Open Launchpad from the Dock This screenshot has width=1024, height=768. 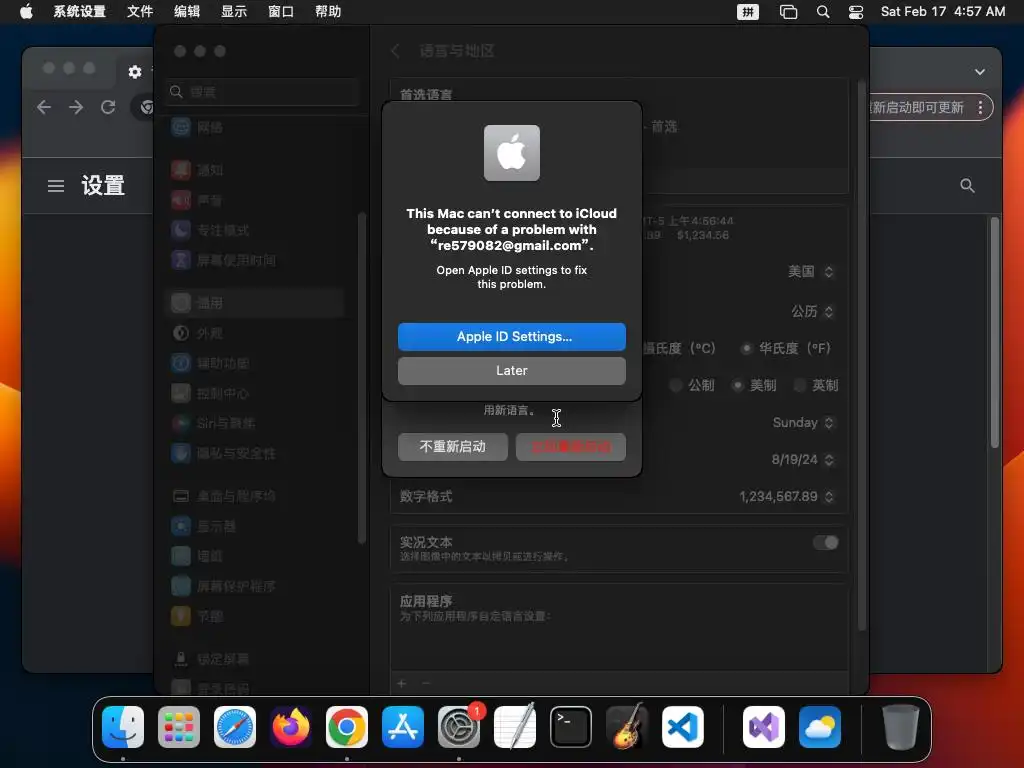[x=179, y=727]
